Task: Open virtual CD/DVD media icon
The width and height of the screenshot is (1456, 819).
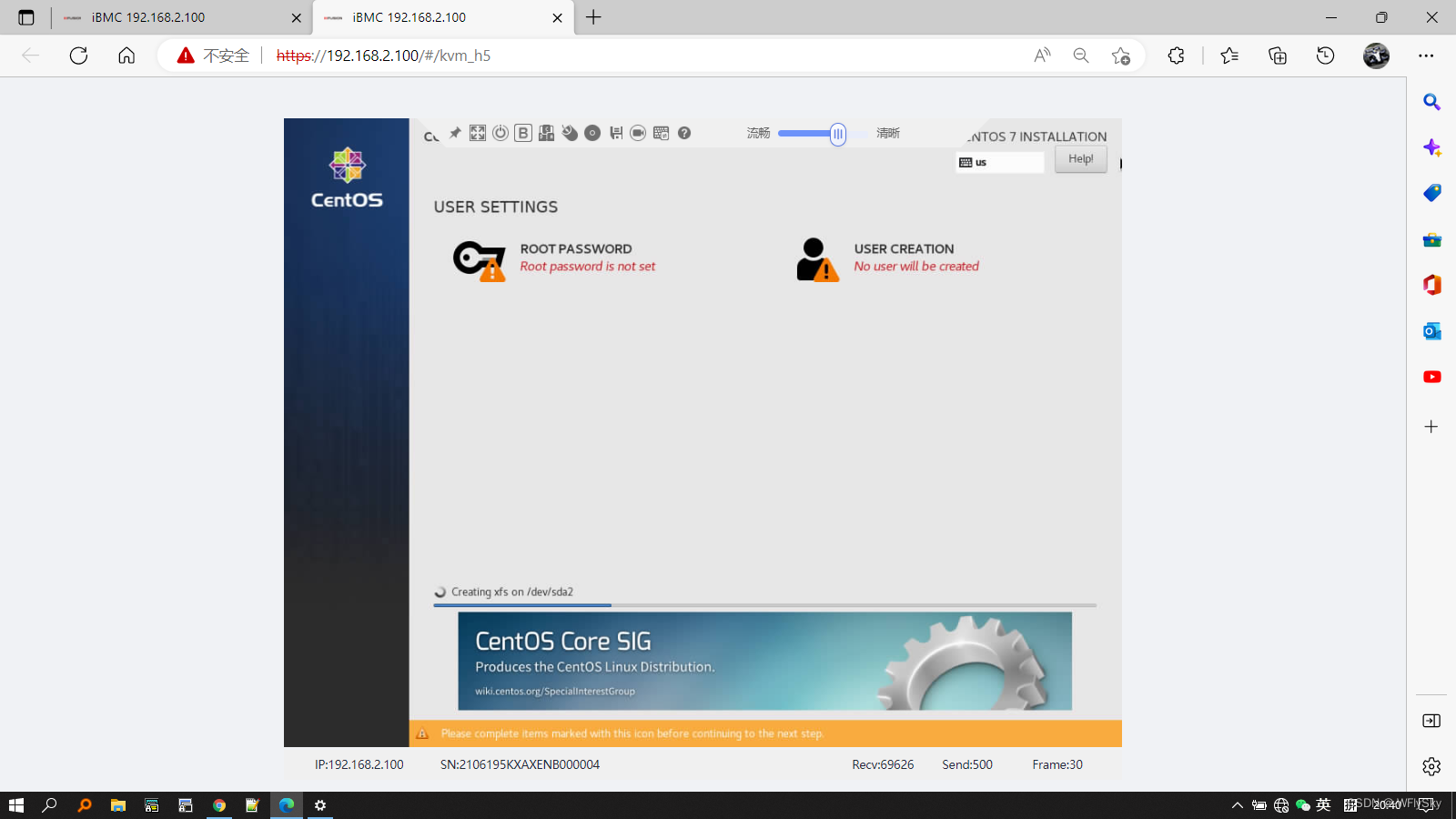Action: click(x=592, y=133)
